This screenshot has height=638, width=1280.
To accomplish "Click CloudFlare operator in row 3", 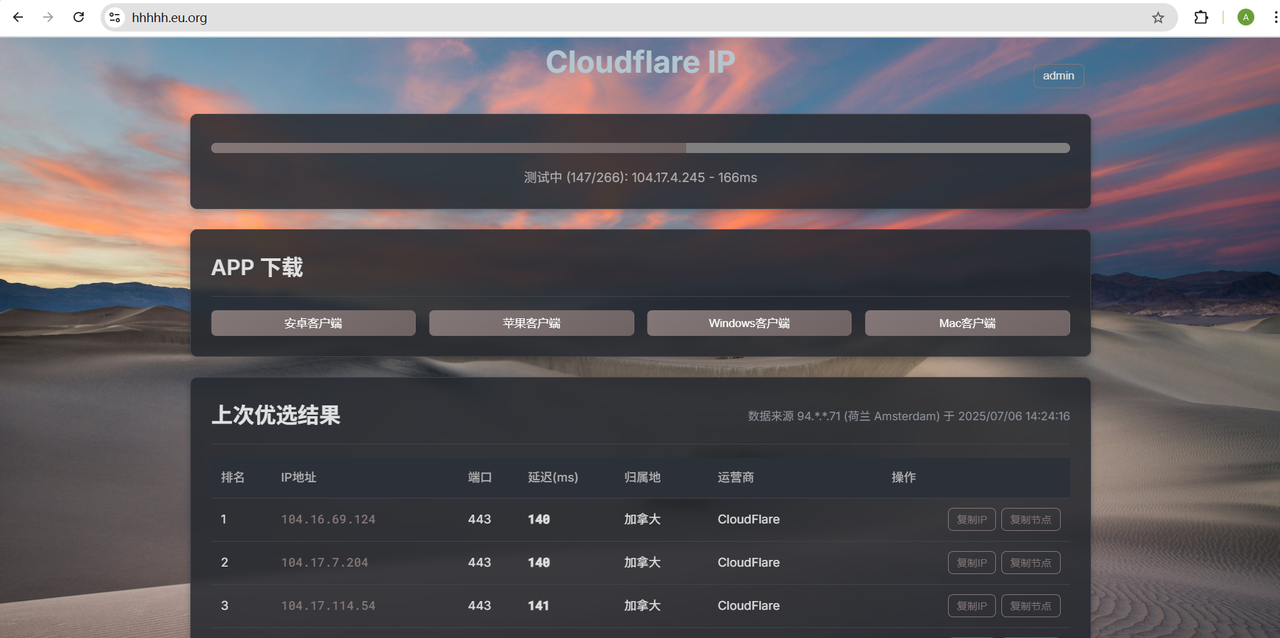I will (749, 606).
